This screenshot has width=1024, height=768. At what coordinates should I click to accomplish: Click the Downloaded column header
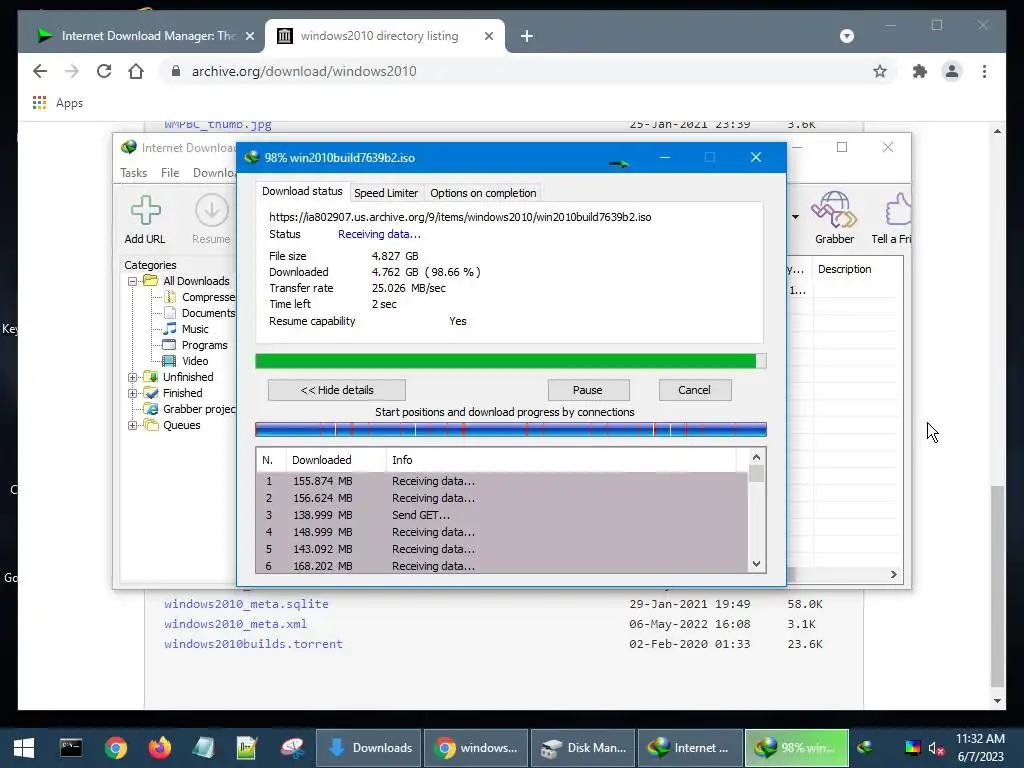click(336, 460)
